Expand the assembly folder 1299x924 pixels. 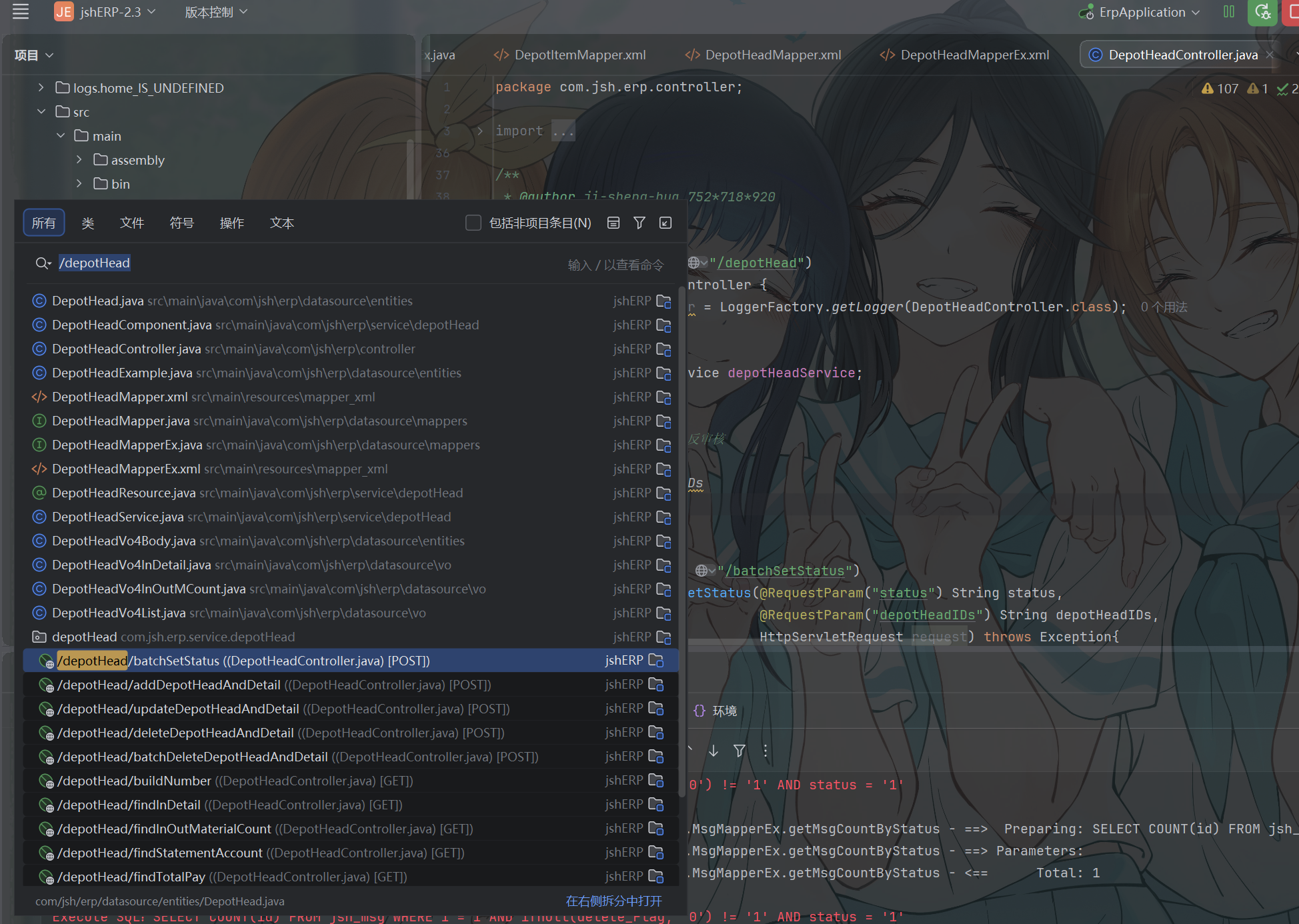pyautogui.click(x=79, y=159)
